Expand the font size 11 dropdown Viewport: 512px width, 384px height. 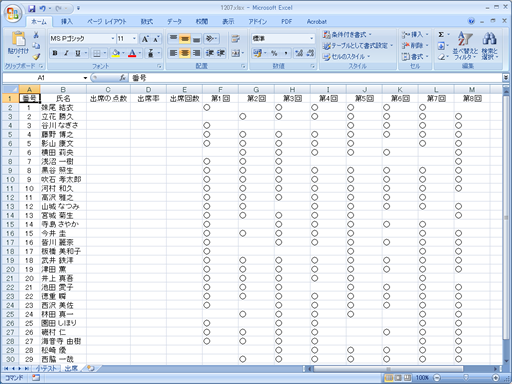point(134,39)
